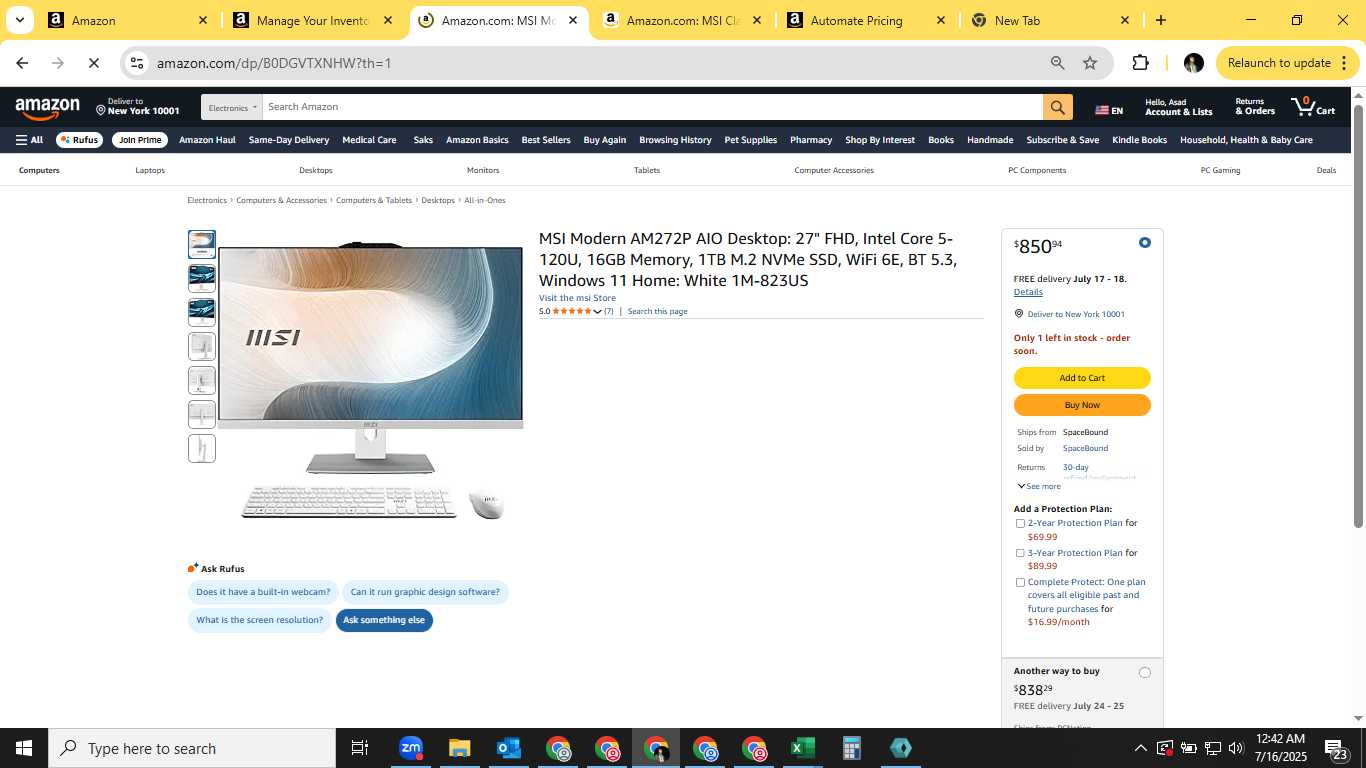Image resolution: width=1366 pixels, height=768 pixels.
Task: Open Excel from the Windows taskbar
Action: click(802, 748)
